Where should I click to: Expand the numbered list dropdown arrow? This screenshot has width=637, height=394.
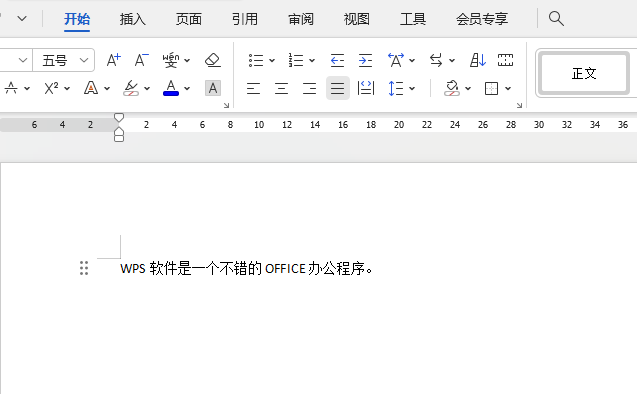[x=312, y=61]
